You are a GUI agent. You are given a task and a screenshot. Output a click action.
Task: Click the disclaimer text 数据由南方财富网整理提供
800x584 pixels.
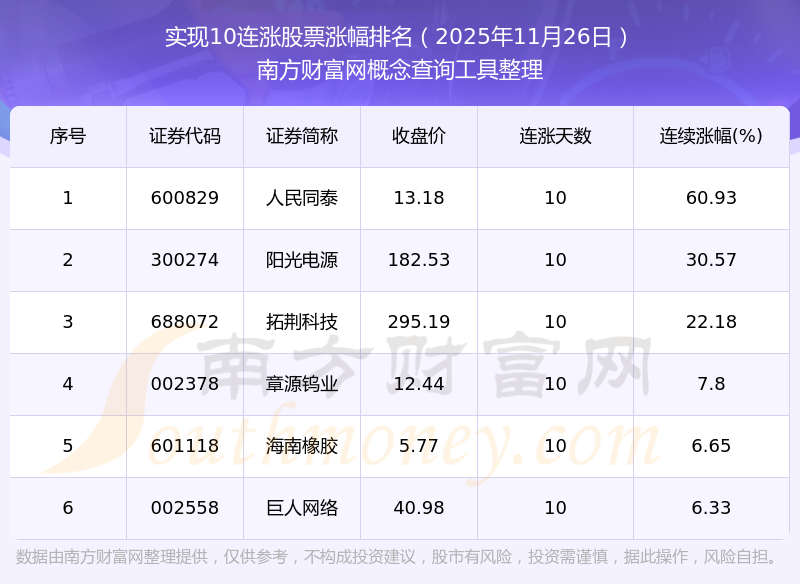click(112, 557)
